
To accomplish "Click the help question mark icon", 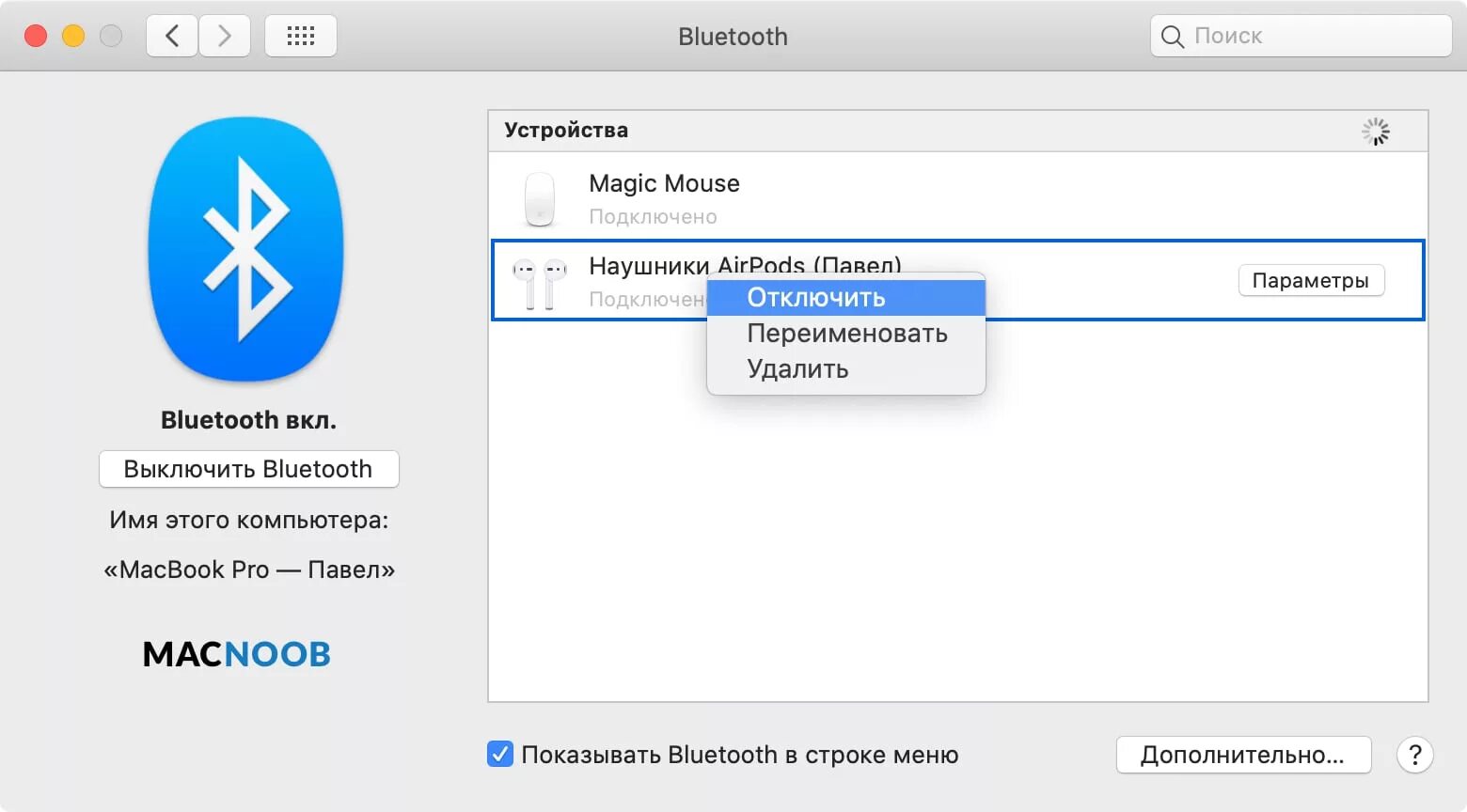I will [x=1416, y=755].
